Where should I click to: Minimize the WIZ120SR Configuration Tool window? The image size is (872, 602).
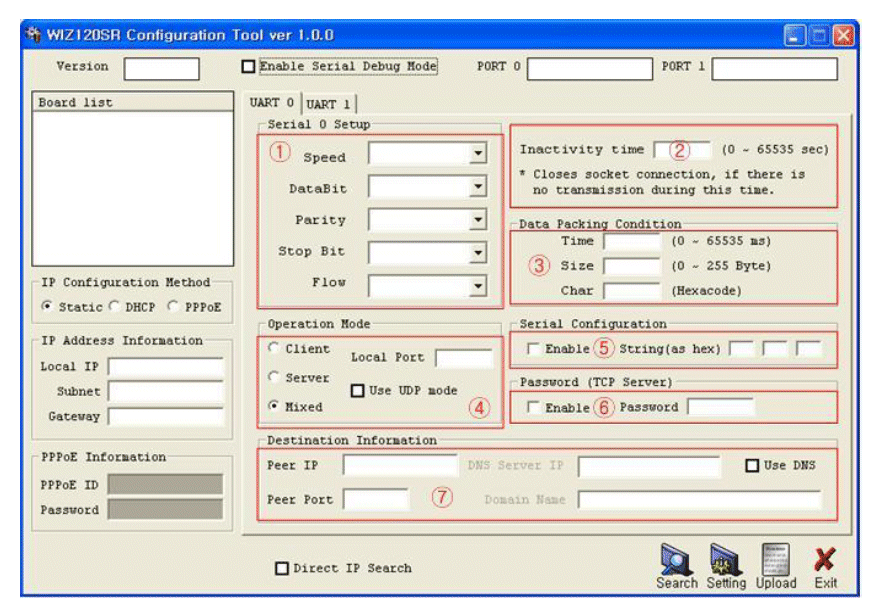pyautogui.click(x=794, y=36)
